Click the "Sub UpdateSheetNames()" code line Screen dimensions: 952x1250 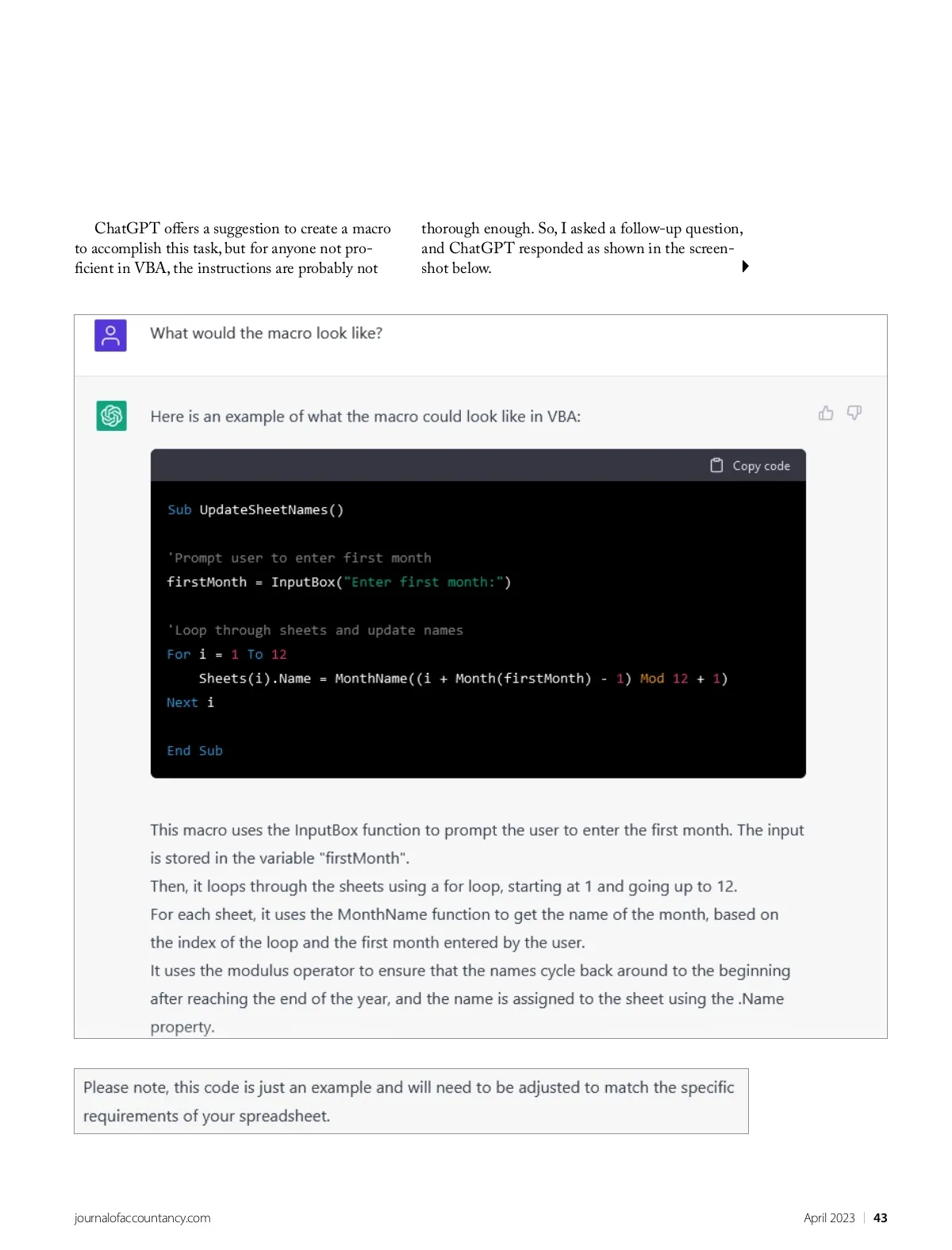coord(255,510)
